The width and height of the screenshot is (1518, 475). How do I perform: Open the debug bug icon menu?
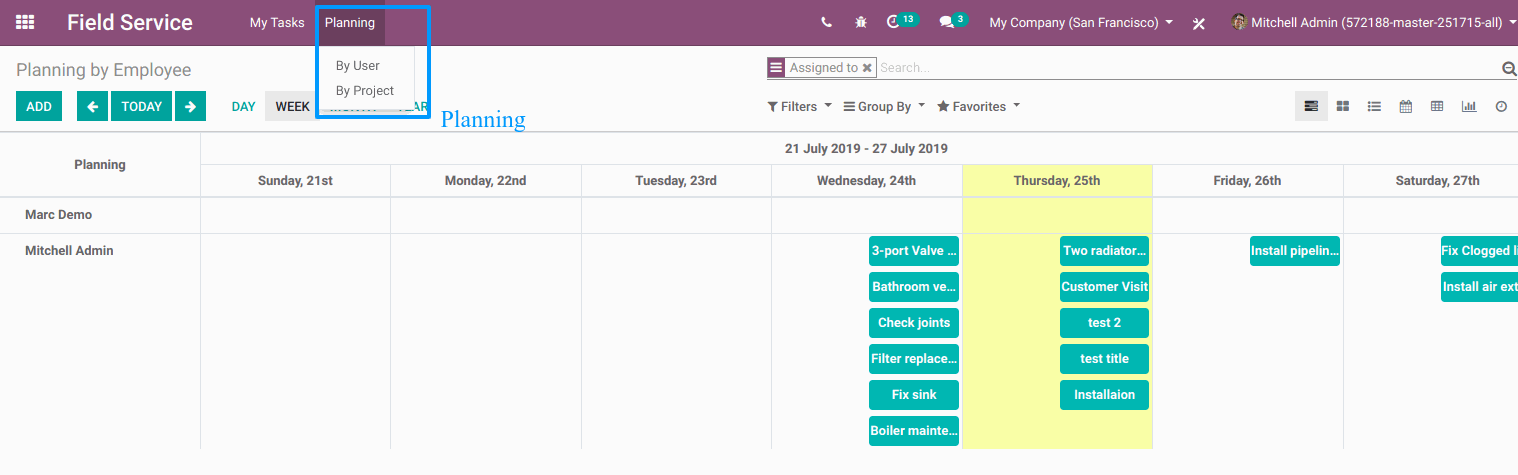coord(860,22)
